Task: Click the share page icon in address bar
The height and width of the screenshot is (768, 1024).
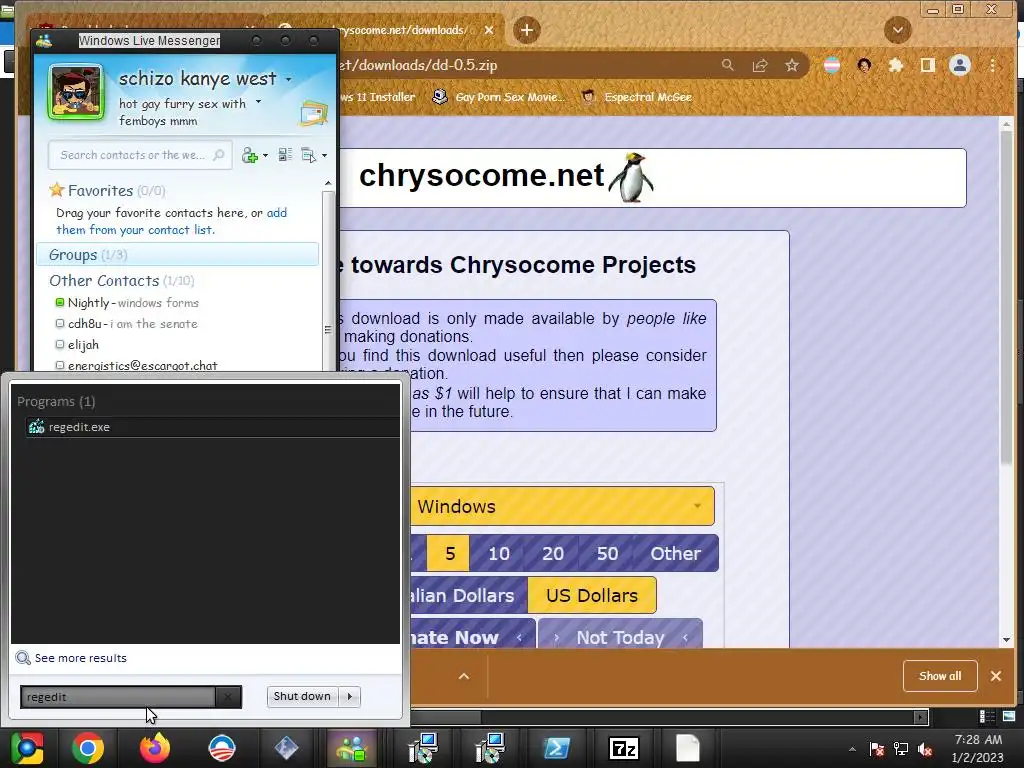Action: (760, 65)
